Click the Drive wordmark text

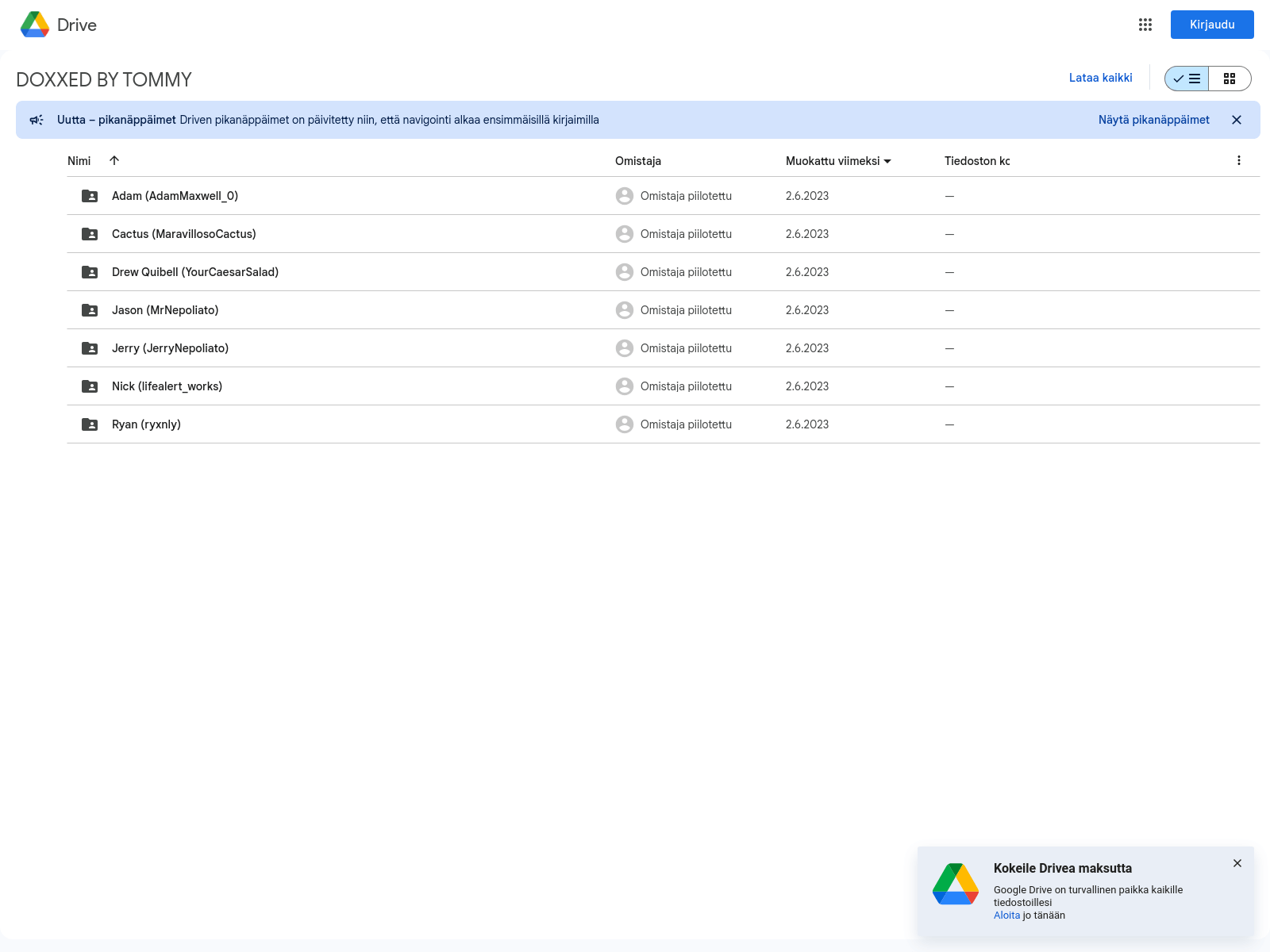pos(77,25)
